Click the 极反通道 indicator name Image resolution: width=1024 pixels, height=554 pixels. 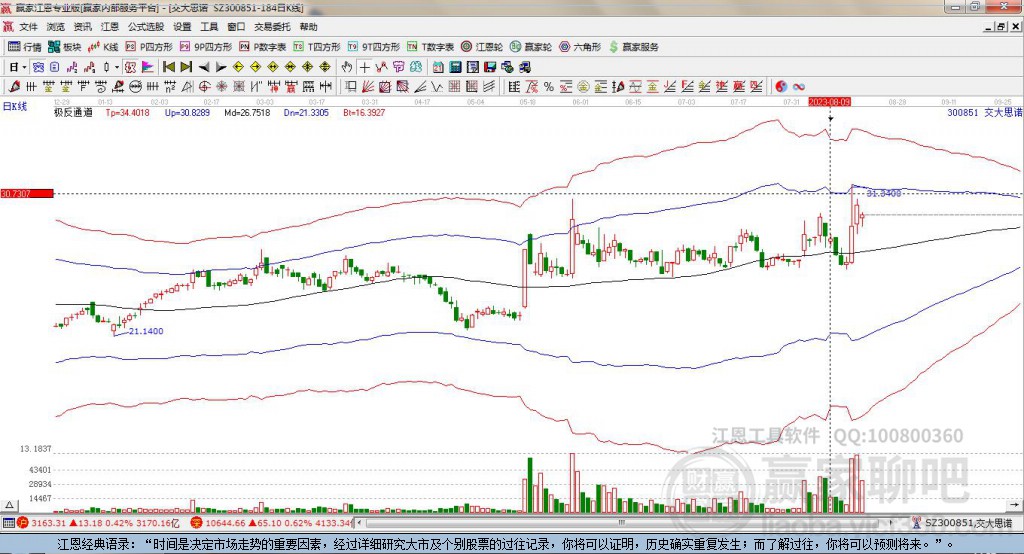pos(73,112)
